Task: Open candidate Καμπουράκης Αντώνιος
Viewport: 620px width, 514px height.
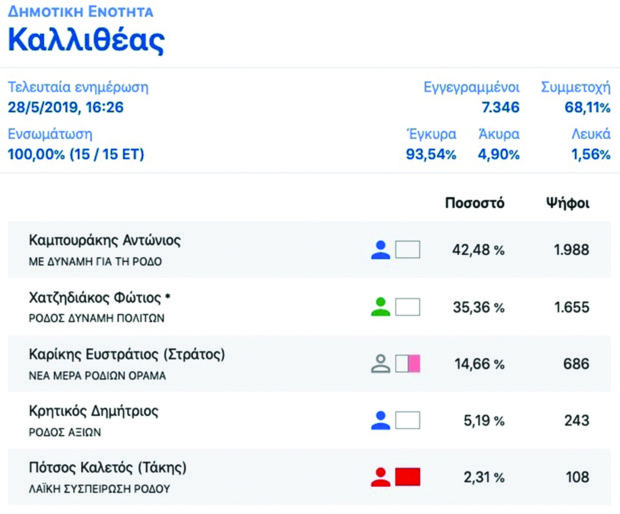Action: pyautogui.click(x=105, y=240)
